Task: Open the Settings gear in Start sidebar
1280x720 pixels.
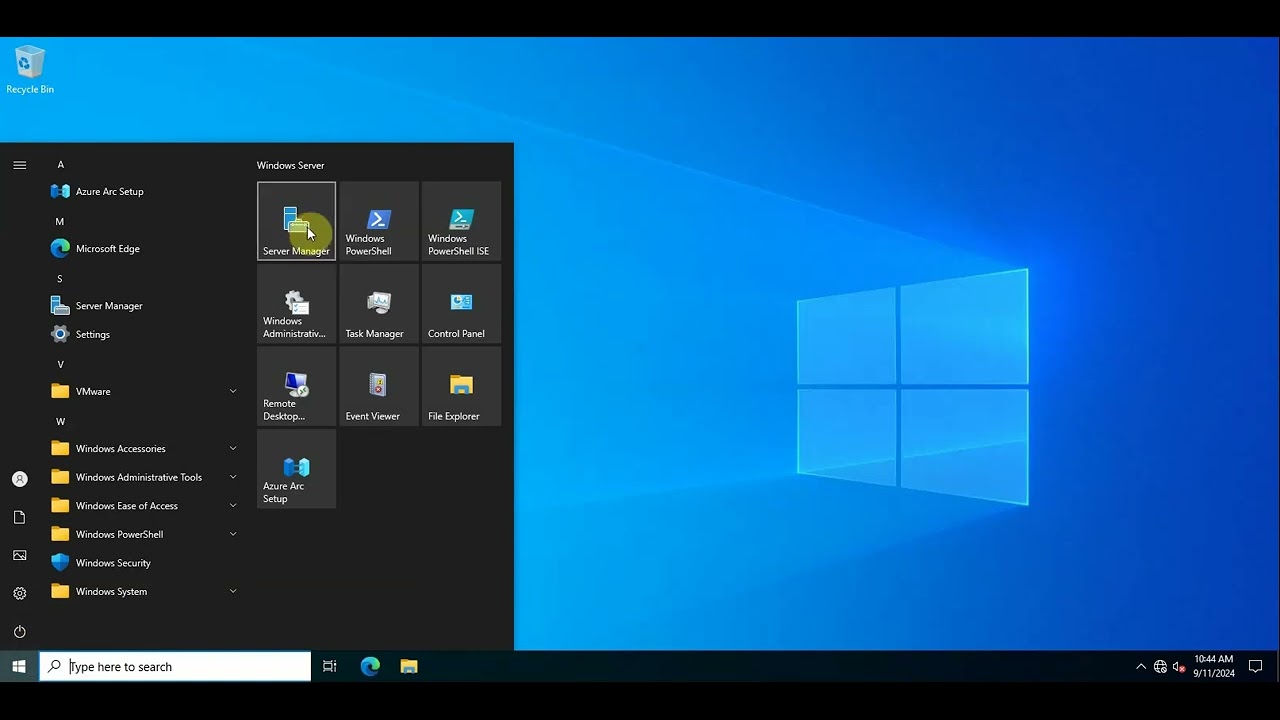Action: click(x=20, y=593)
